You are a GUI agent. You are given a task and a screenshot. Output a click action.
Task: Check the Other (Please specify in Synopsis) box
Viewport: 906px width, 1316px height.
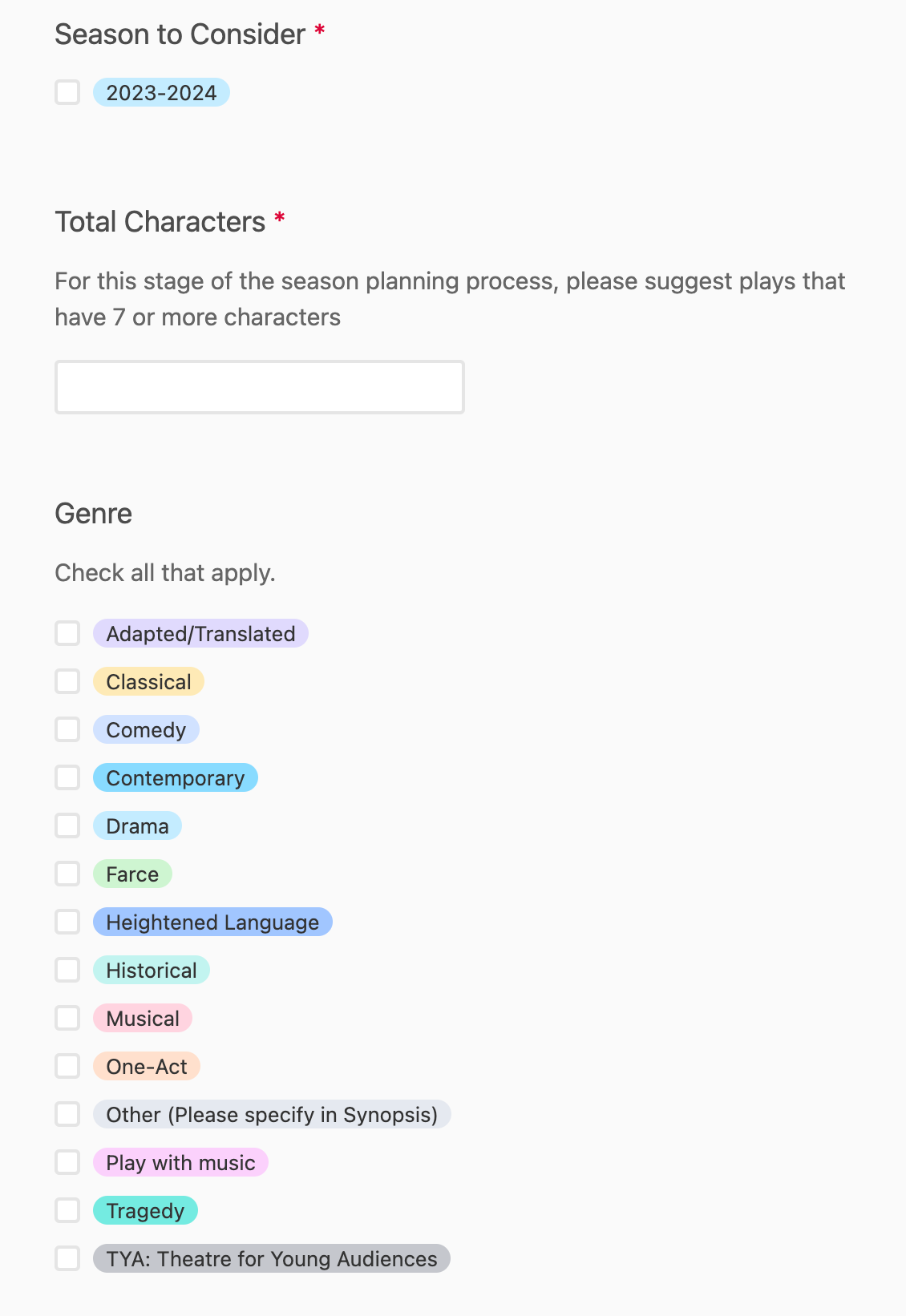pyautogui.click(x=67, y=1114)
